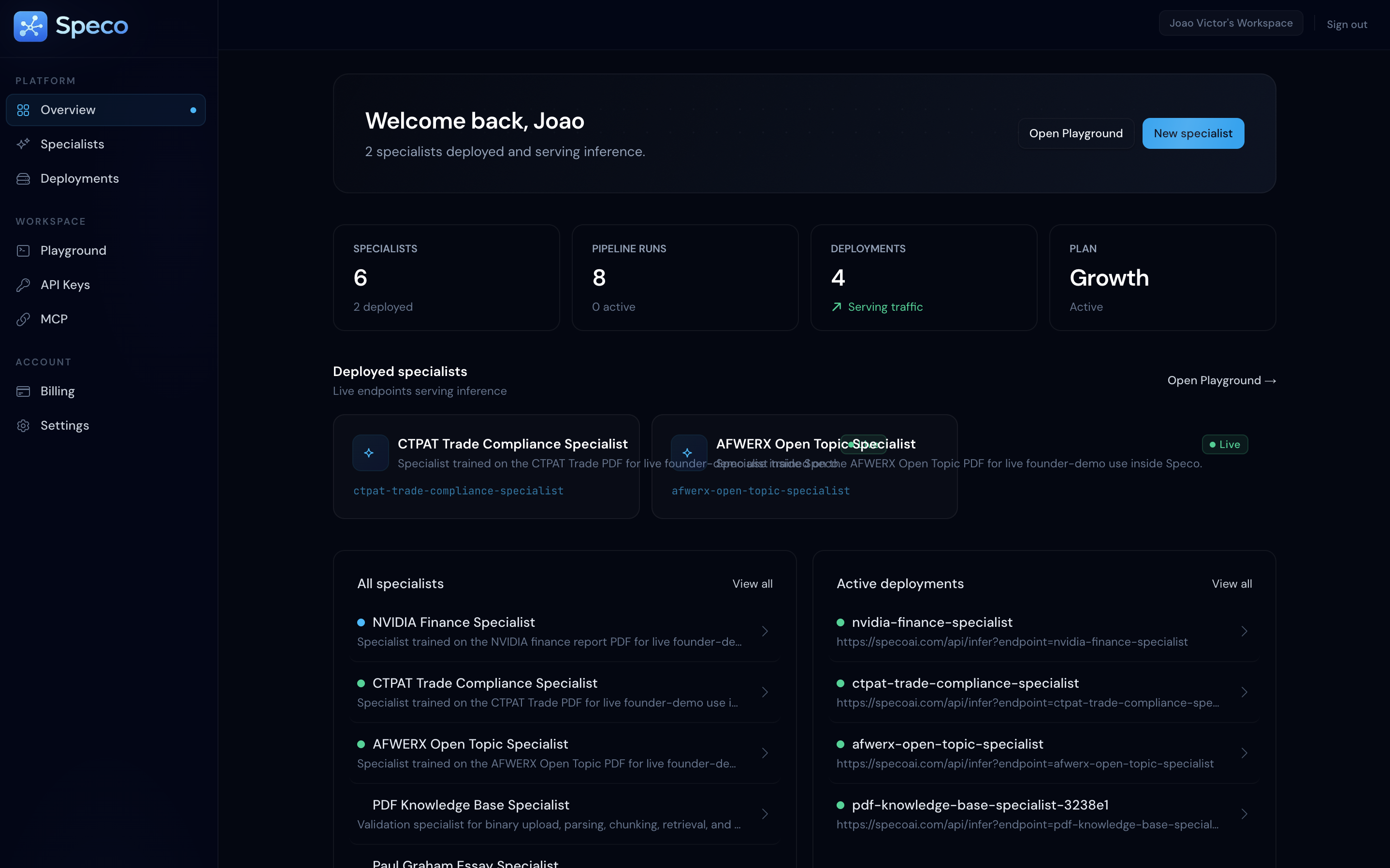This screenshot has width=1390, height=868.
Task: Click the Deployments stack icon
Action: (24, 178)
